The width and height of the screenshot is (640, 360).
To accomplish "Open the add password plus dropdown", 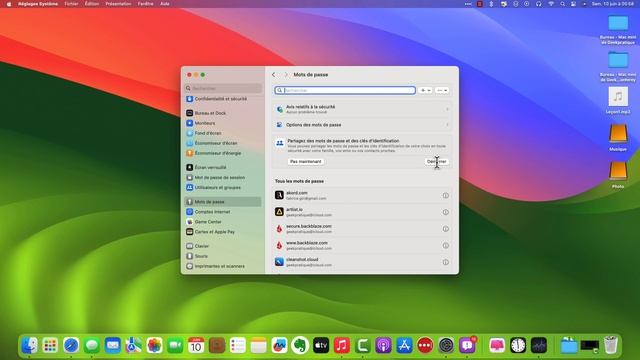I will (425, 90).
